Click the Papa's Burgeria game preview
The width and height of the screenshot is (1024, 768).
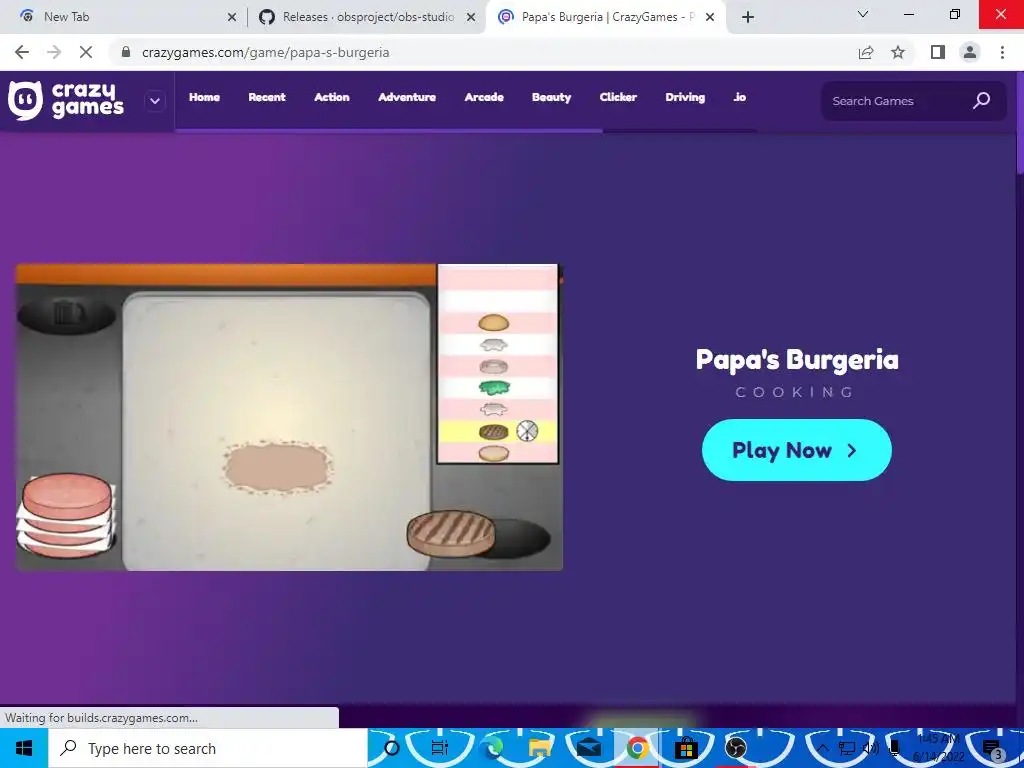pos(289,417)
